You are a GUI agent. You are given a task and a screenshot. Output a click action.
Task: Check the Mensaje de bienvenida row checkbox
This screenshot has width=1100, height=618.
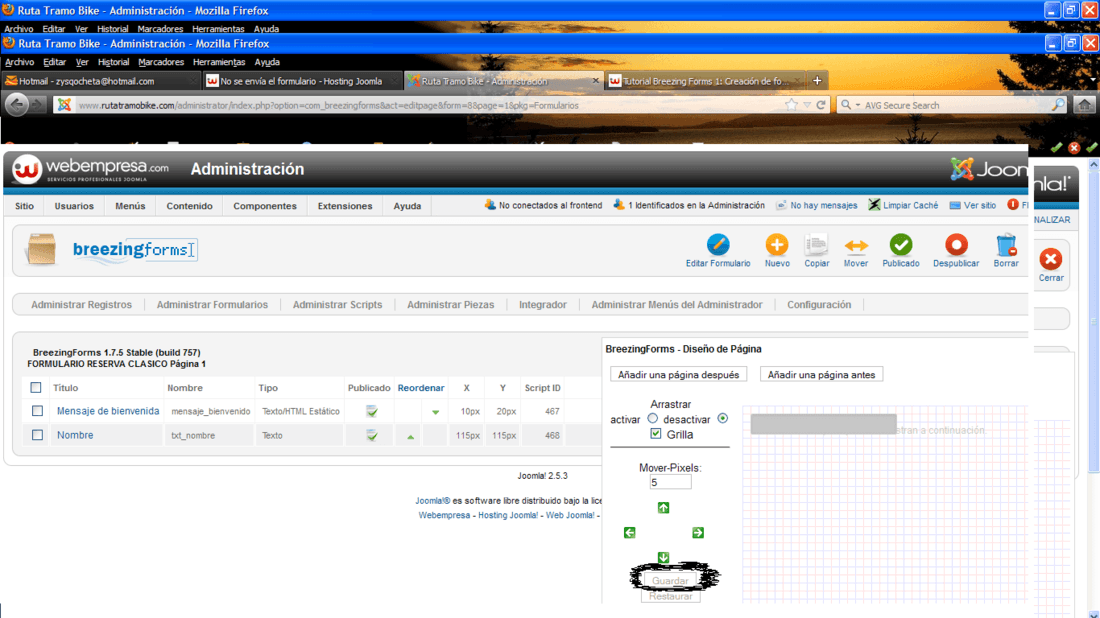coord(37,411)
